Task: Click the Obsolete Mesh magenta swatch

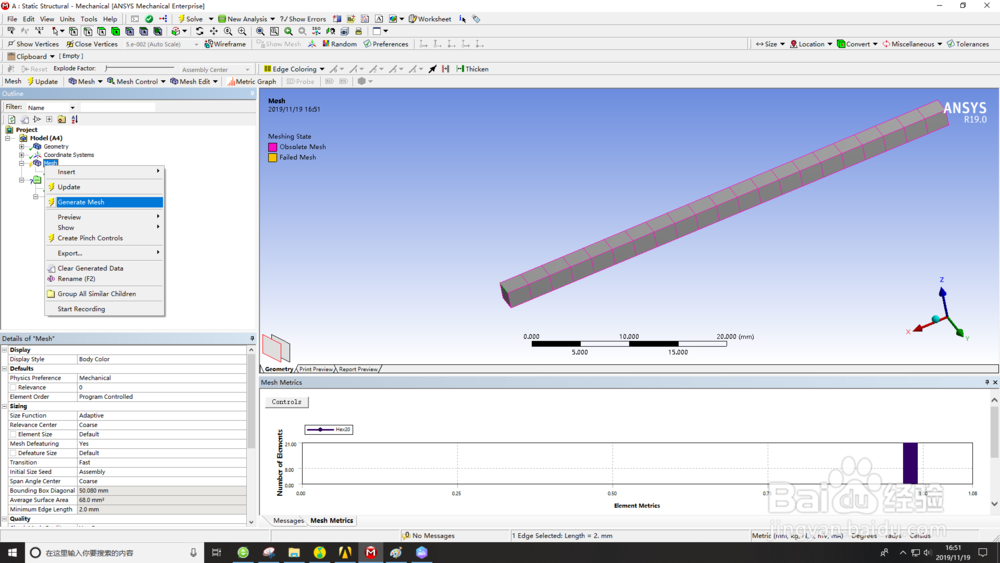Action: click(272, 147)
